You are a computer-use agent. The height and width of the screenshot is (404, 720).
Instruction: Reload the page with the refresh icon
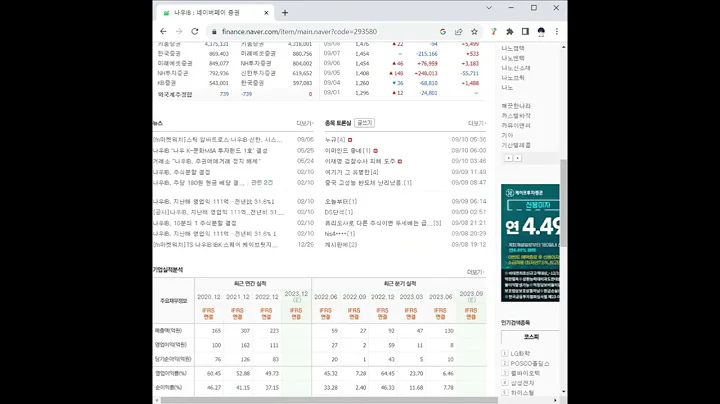pos(195,32)
